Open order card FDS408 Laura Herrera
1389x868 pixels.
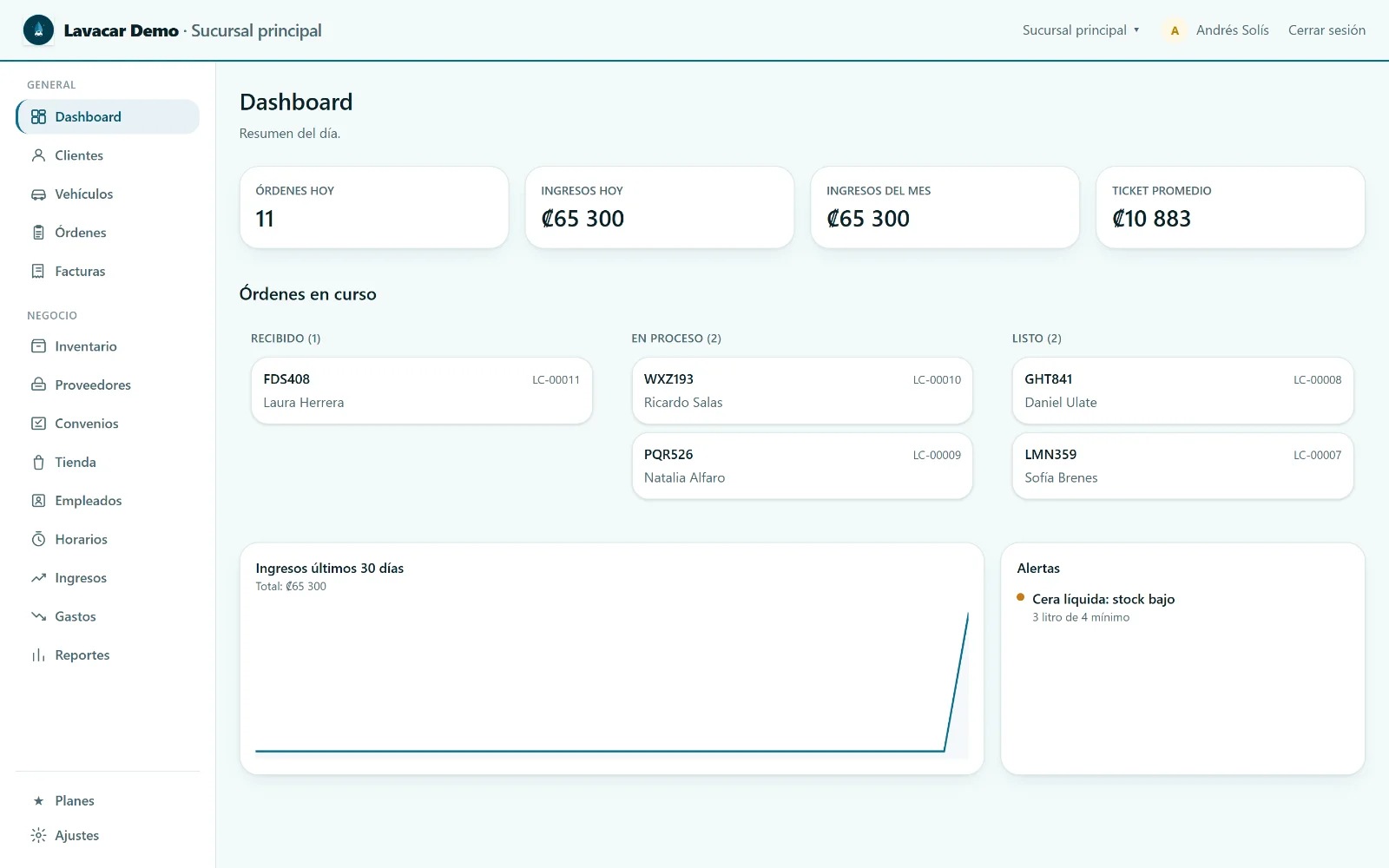pos(422,391)
